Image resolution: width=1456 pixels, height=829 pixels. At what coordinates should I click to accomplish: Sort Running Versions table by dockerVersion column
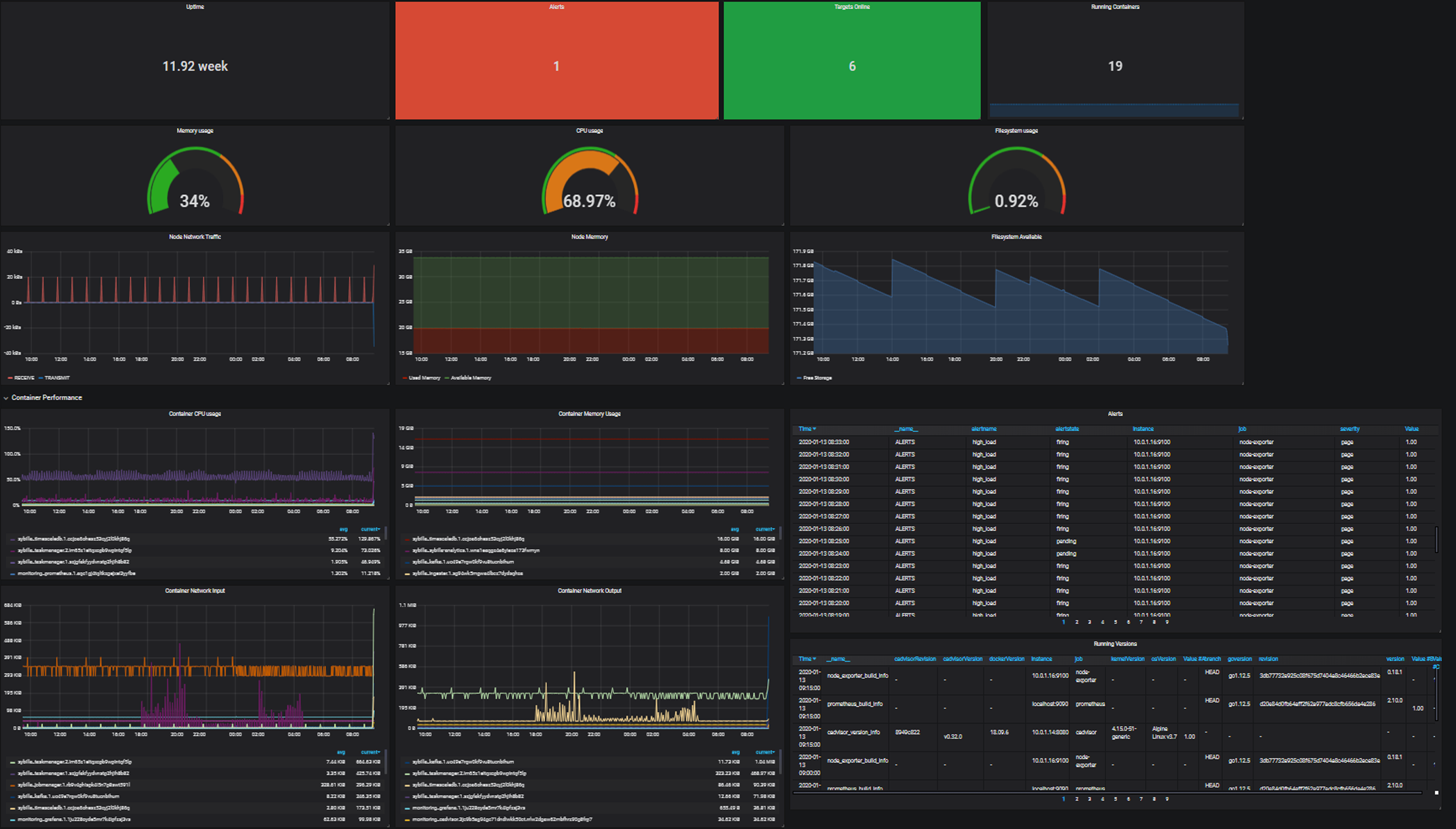coord(1006,659)
